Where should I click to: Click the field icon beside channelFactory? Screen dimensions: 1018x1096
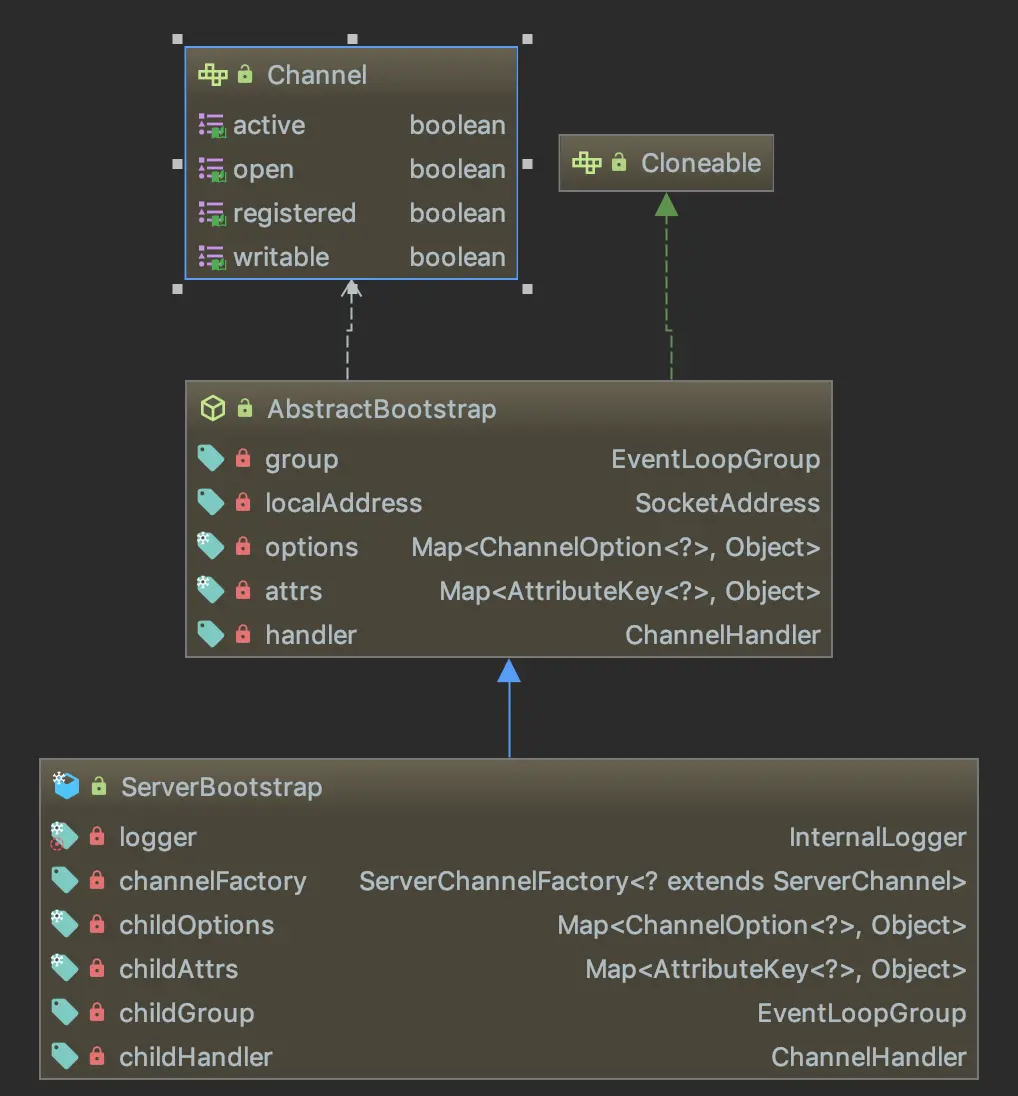(66, 880)
